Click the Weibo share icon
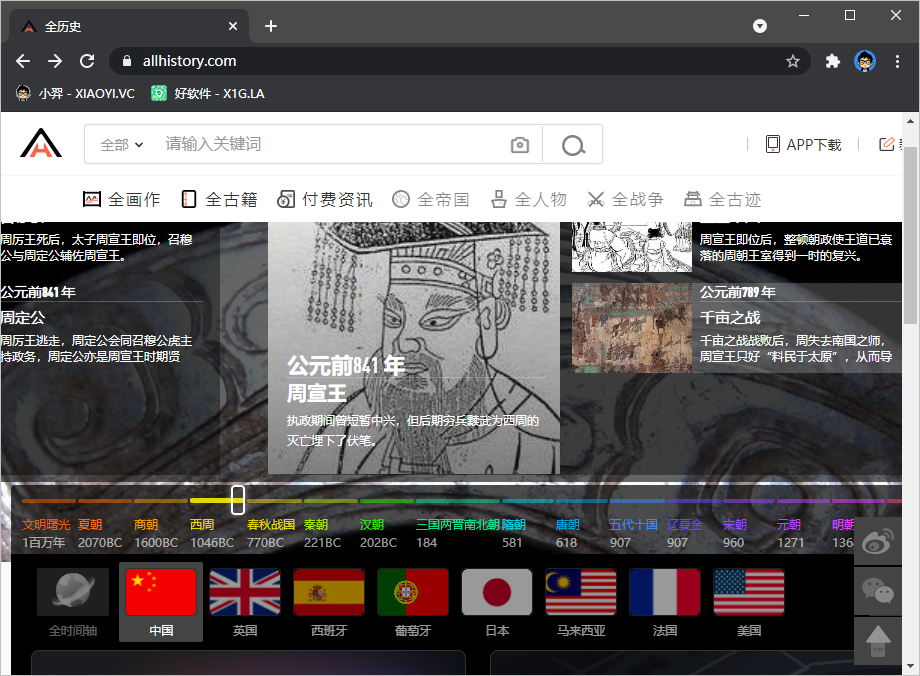The width and height of the screenshot is (920, 676). [878, 541]
